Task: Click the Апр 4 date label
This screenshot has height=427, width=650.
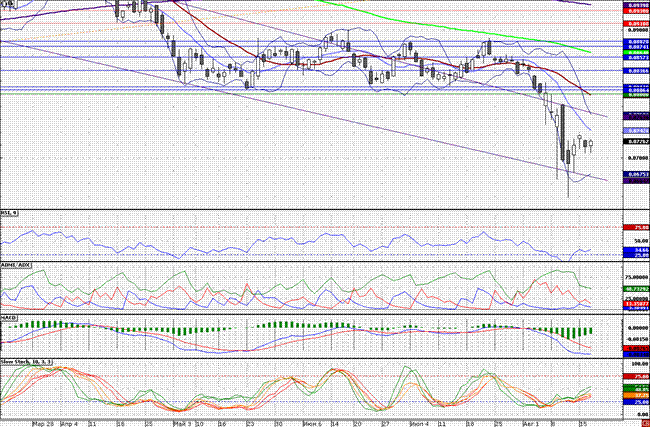Action: (x=69, y=424)
